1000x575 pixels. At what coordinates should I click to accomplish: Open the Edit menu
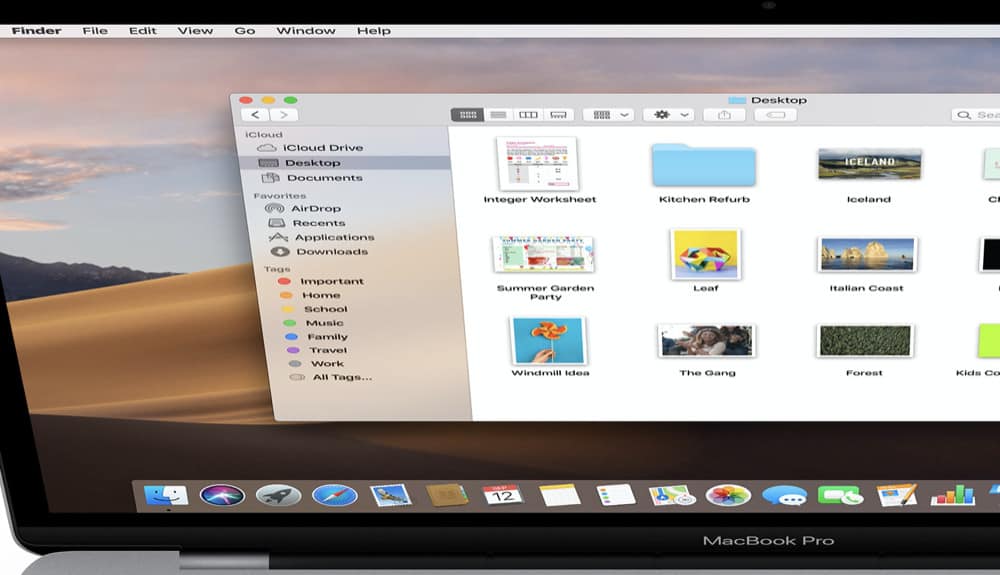point(142,31)
